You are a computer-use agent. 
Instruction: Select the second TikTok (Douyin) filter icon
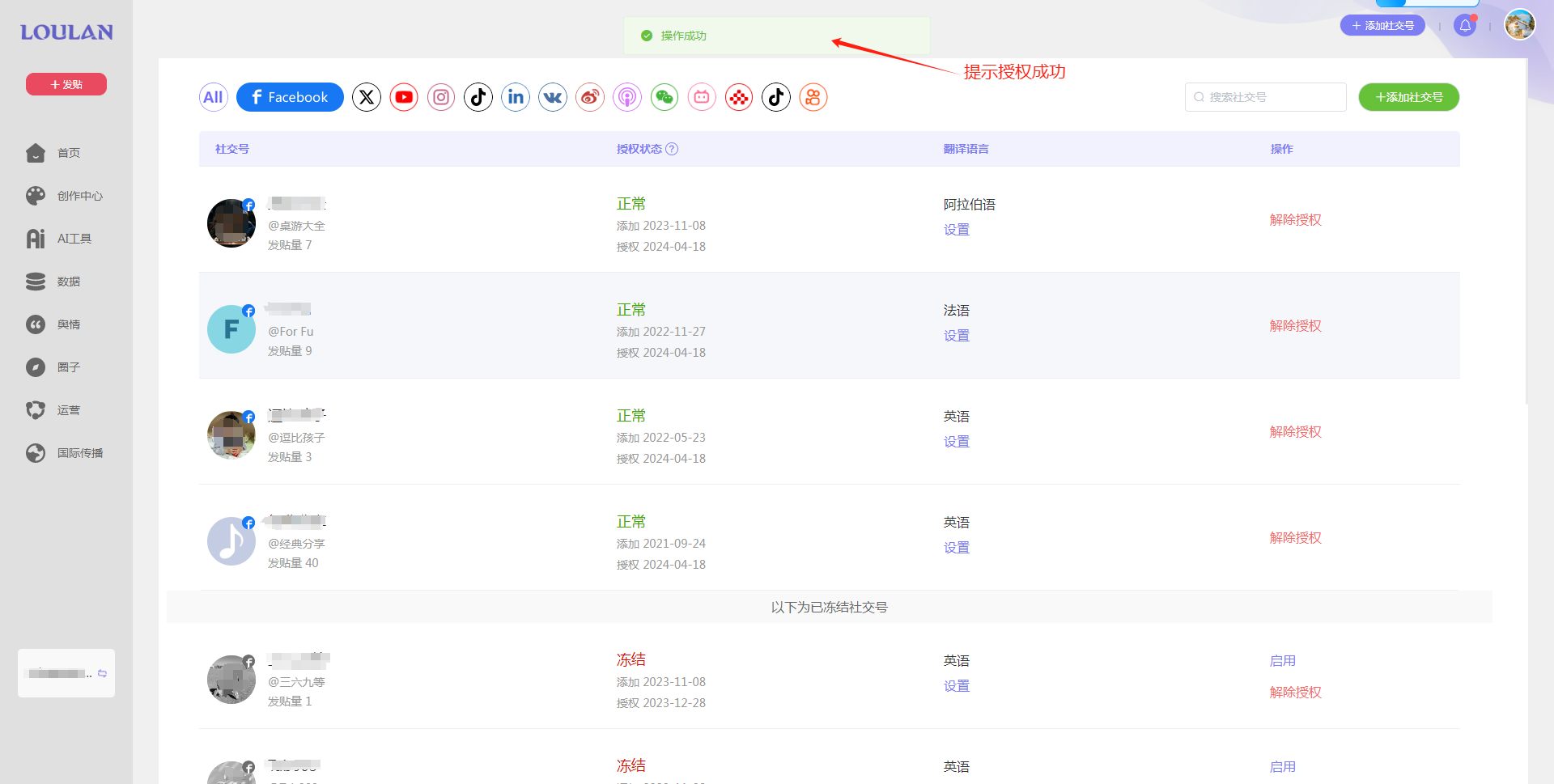point(776,97)
